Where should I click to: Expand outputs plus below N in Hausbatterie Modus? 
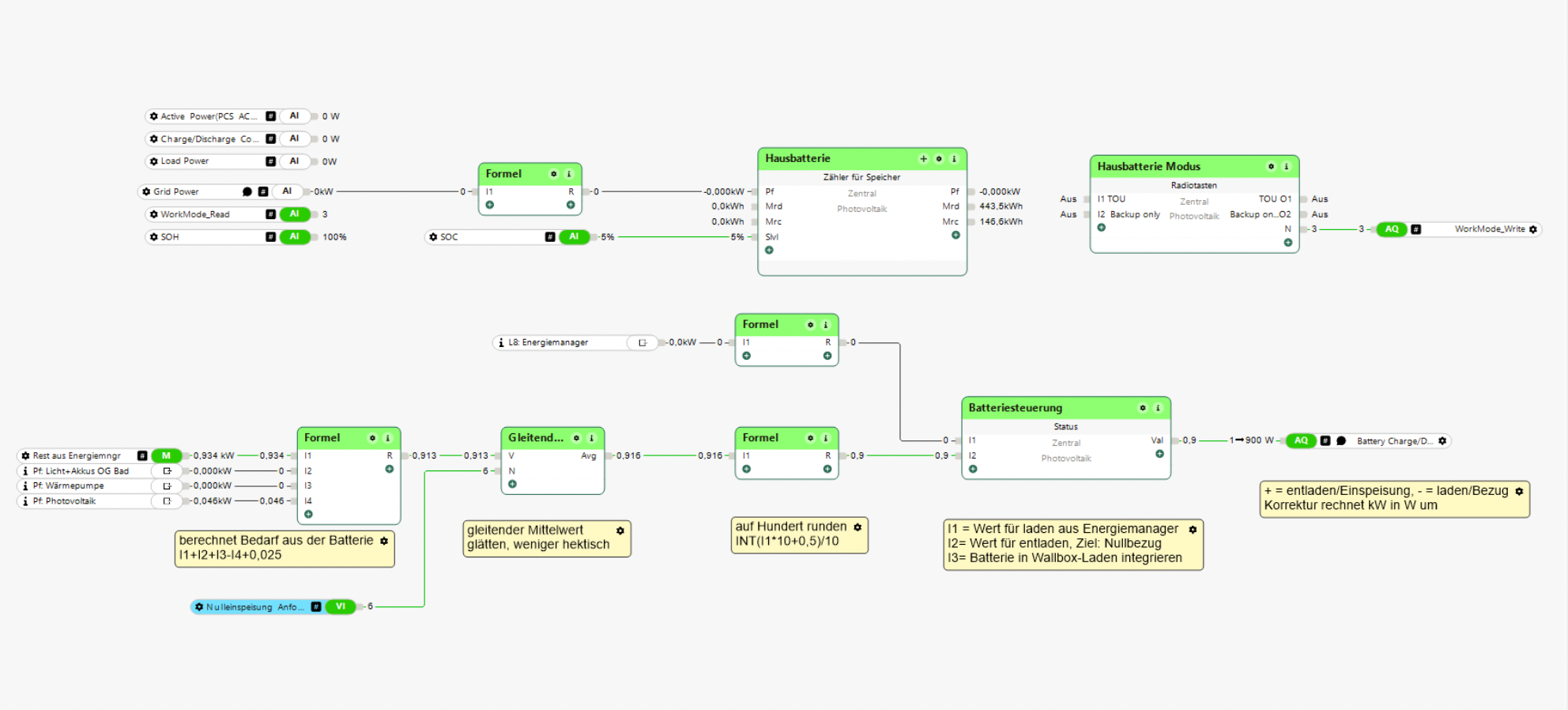[x=1288, y=243]
